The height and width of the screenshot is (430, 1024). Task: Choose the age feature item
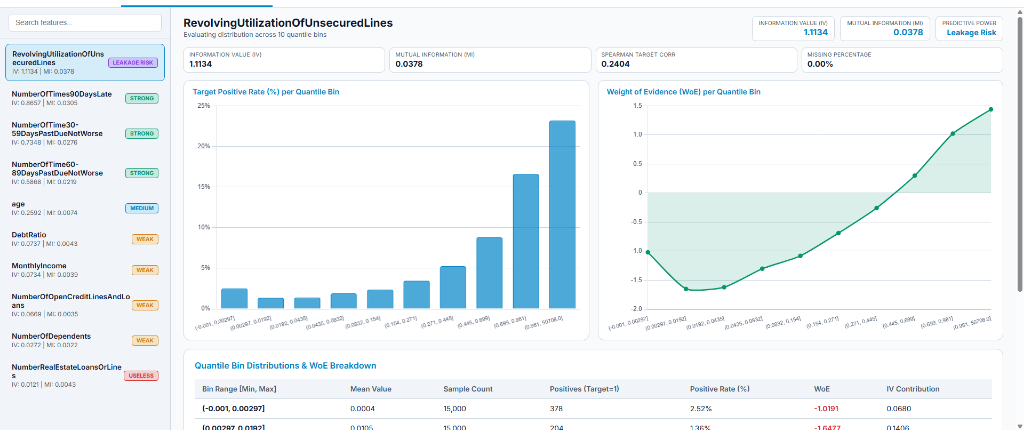click(85, 208)
